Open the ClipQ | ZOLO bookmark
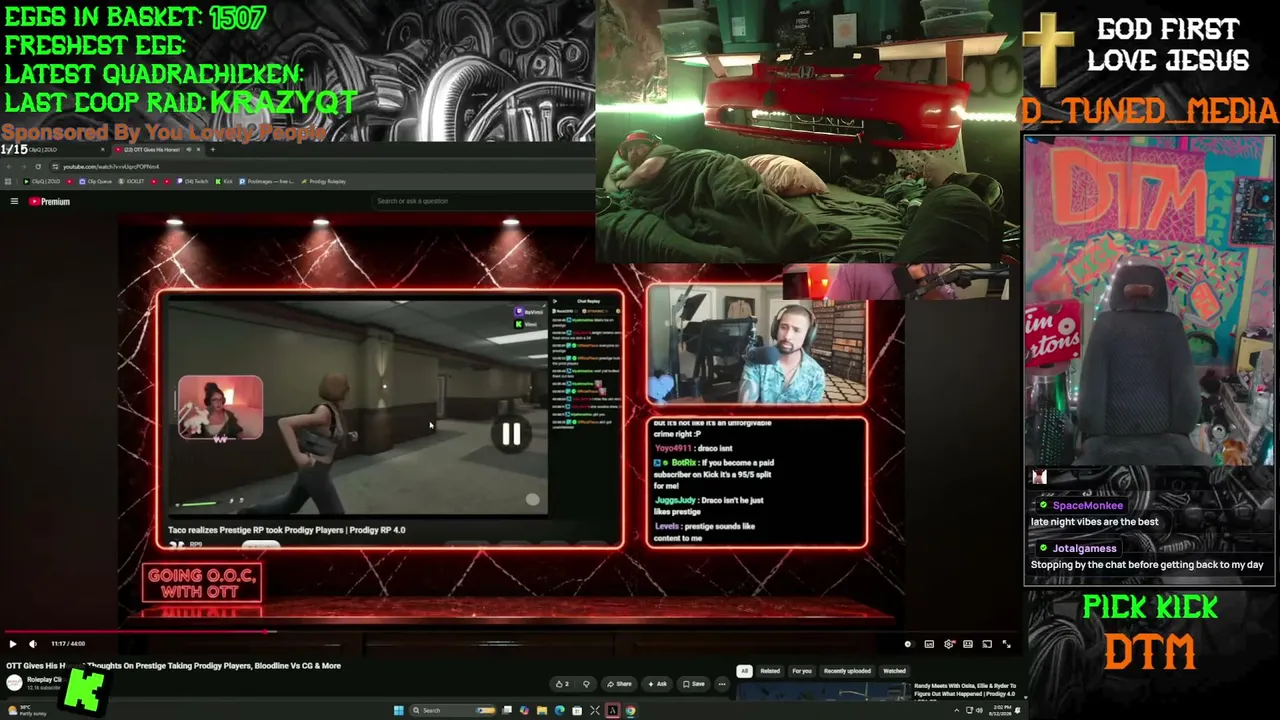The width and height of the screenshot is (1280, 720). pyautogui.click(x=44, y=181)
